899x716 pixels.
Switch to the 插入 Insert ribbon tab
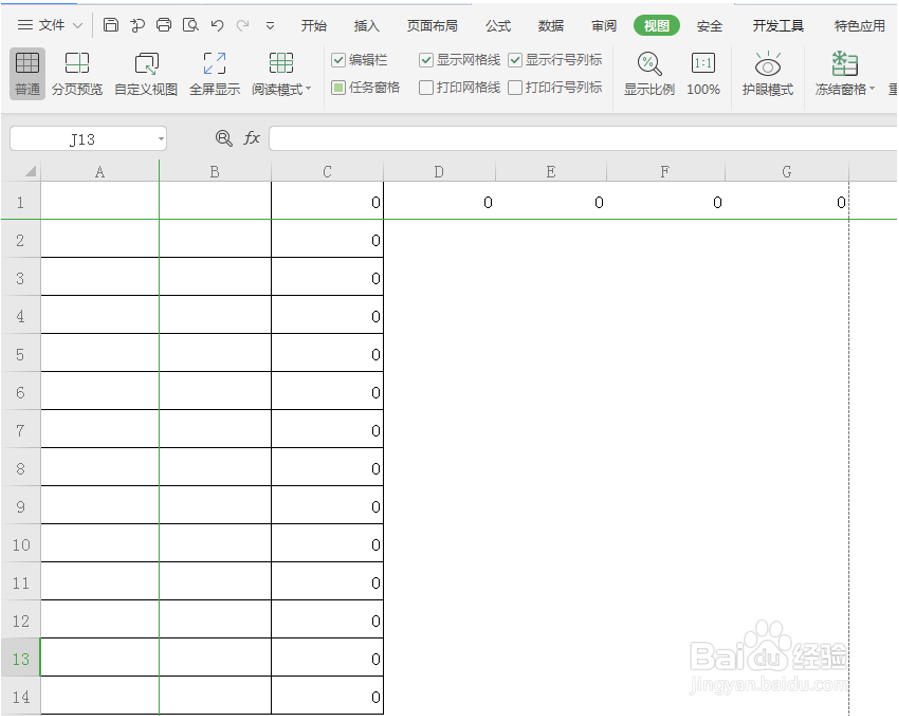coord(366,25)
